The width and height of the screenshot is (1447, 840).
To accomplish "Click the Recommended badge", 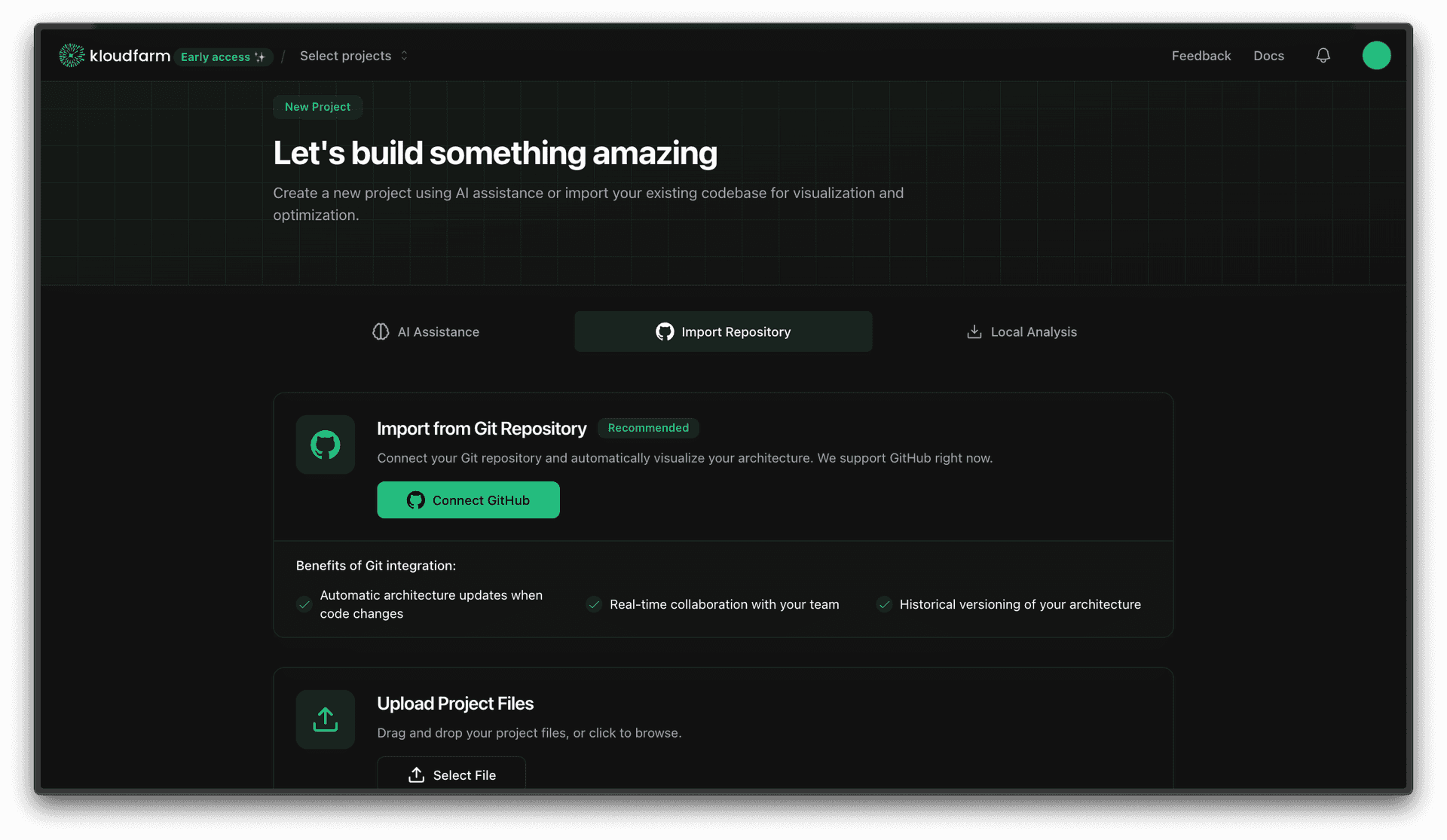I will [648, 428].
